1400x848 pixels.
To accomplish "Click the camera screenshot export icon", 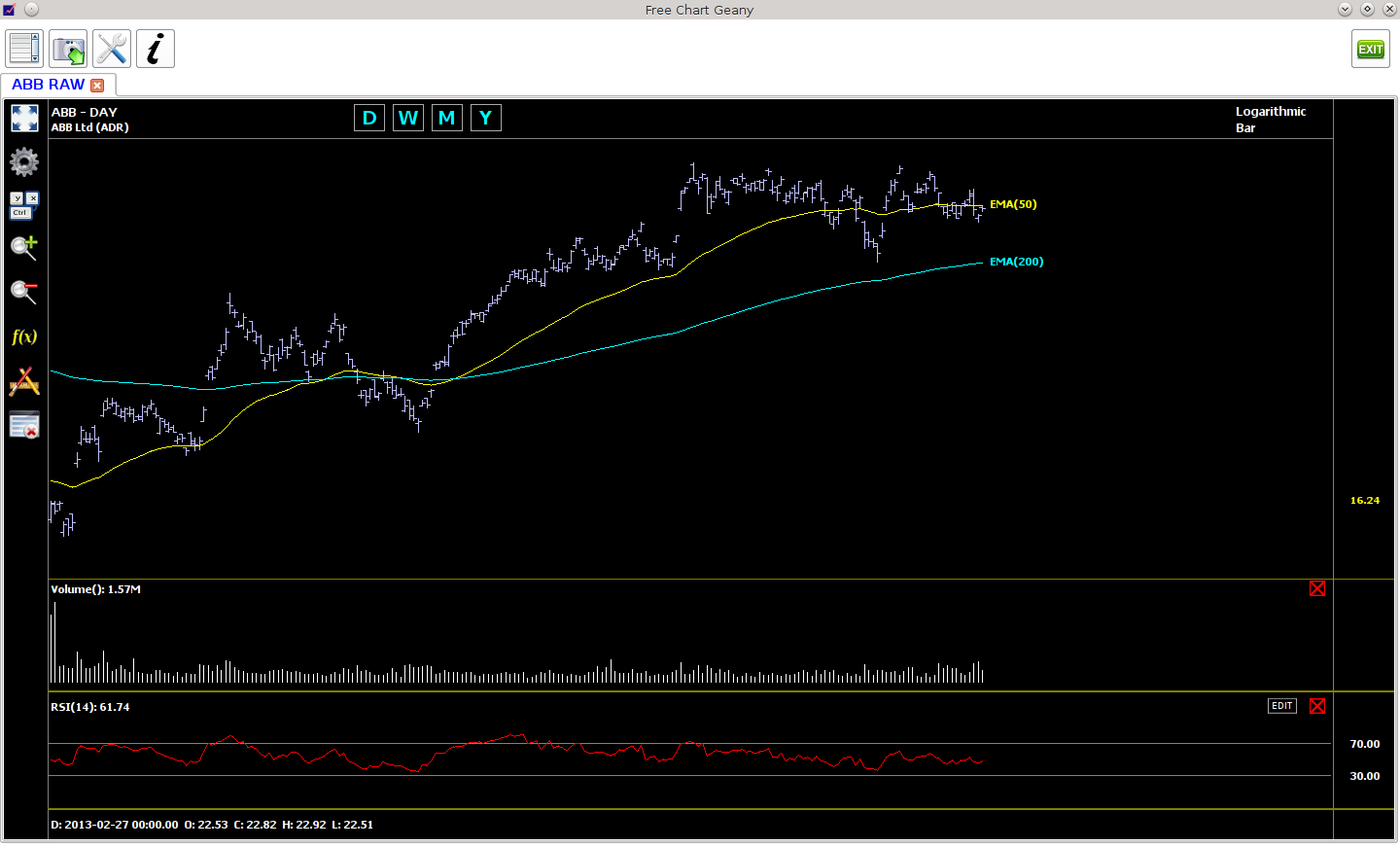I will click(x=68, y=49).
